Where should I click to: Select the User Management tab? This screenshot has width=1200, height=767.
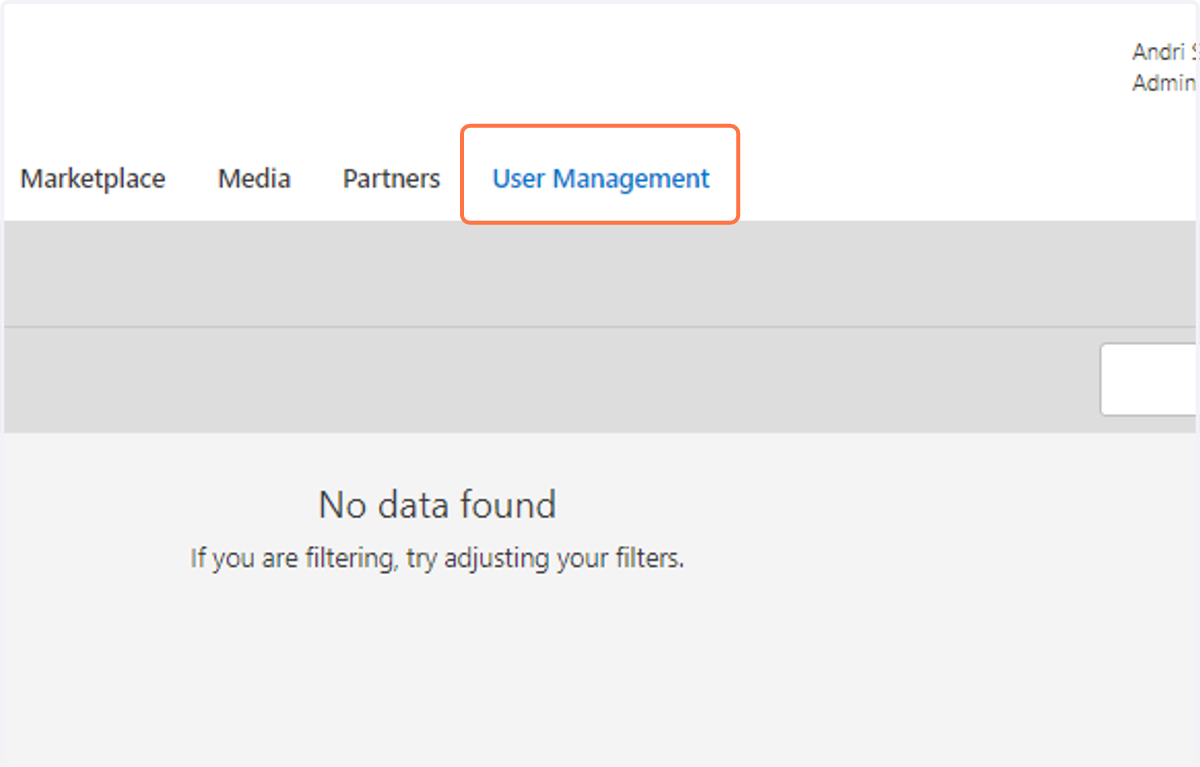[601, 179]
